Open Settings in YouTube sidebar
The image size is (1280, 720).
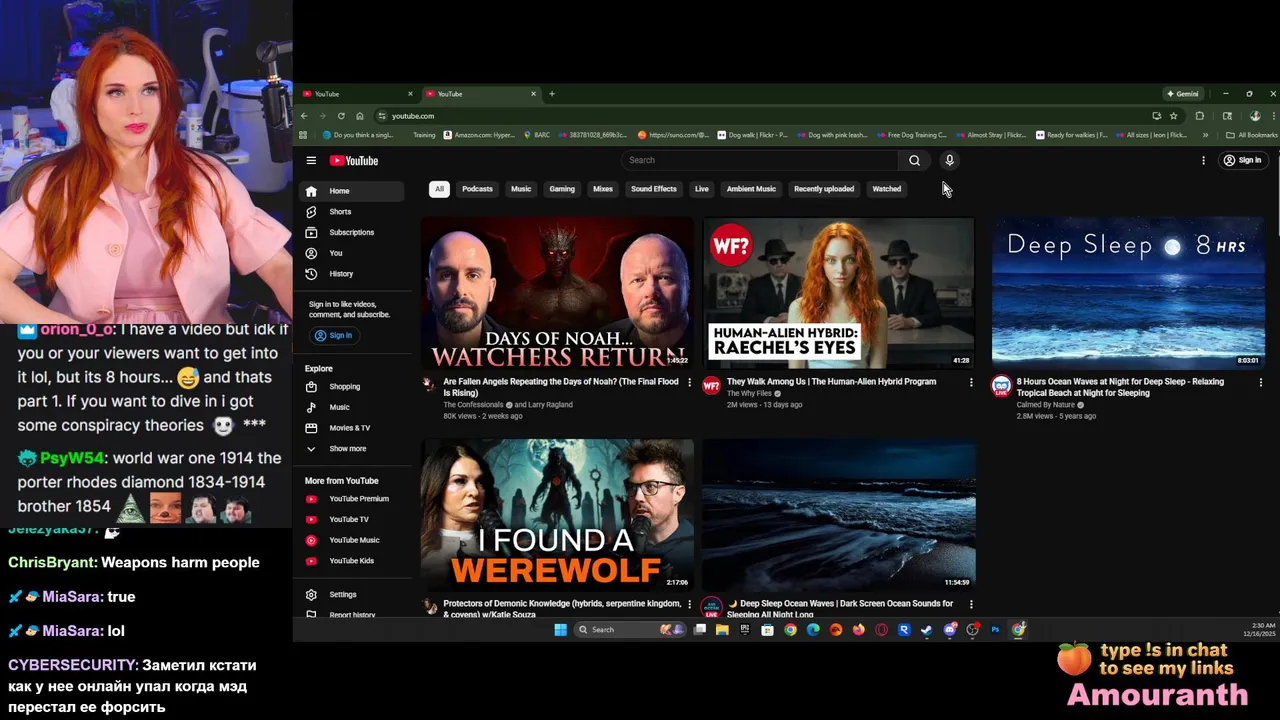[351, 594]
